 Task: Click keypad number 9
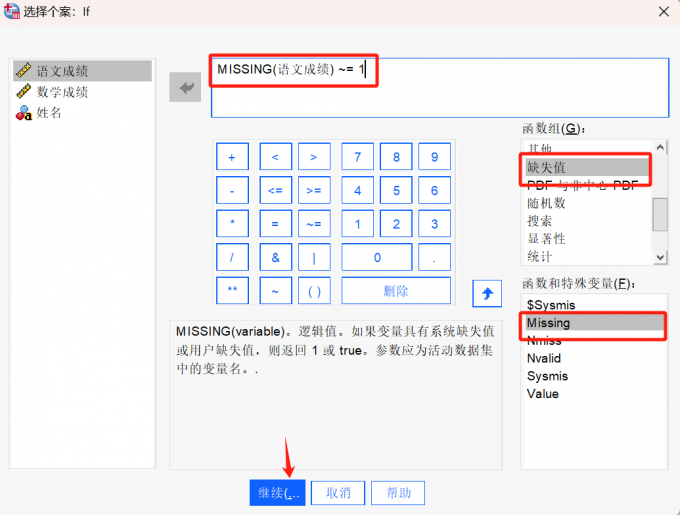pyautogui.click(x=435, y=156)
